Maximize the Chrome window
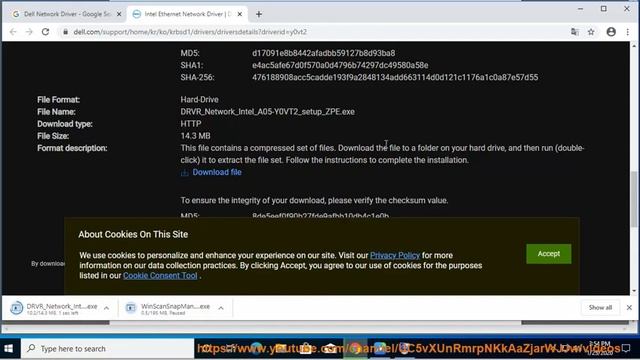640x360 pixels. click(604, 9)
